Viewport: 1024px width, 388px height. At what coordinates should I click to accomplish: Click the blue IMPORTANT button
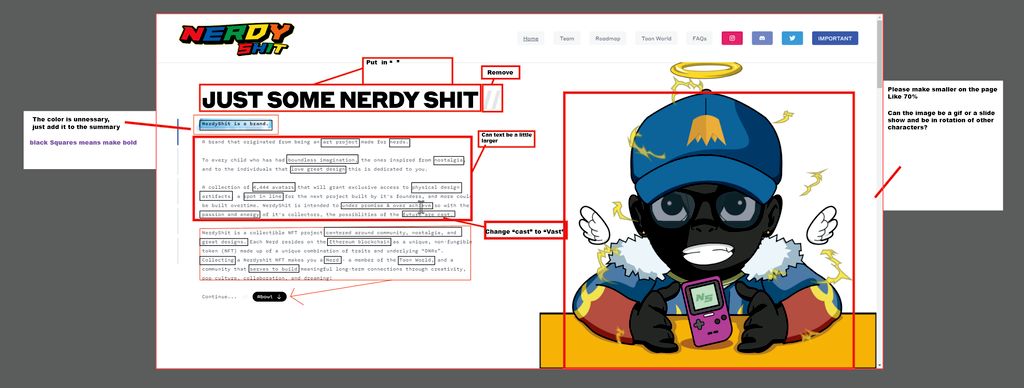click(835, 39)
